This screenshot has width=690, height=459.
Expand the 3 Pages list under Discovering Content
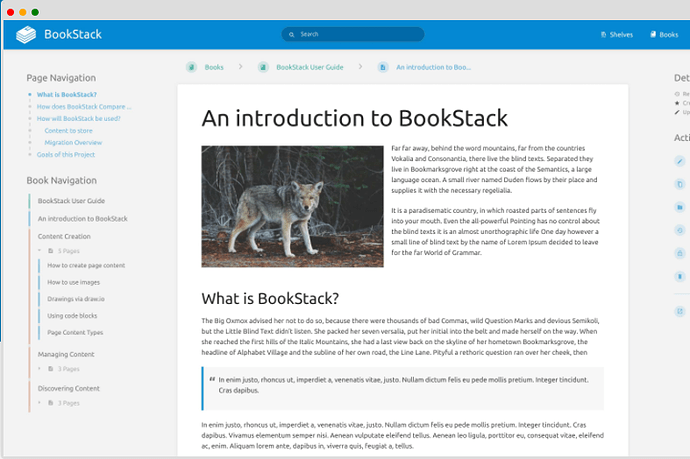tap(39, 403)
